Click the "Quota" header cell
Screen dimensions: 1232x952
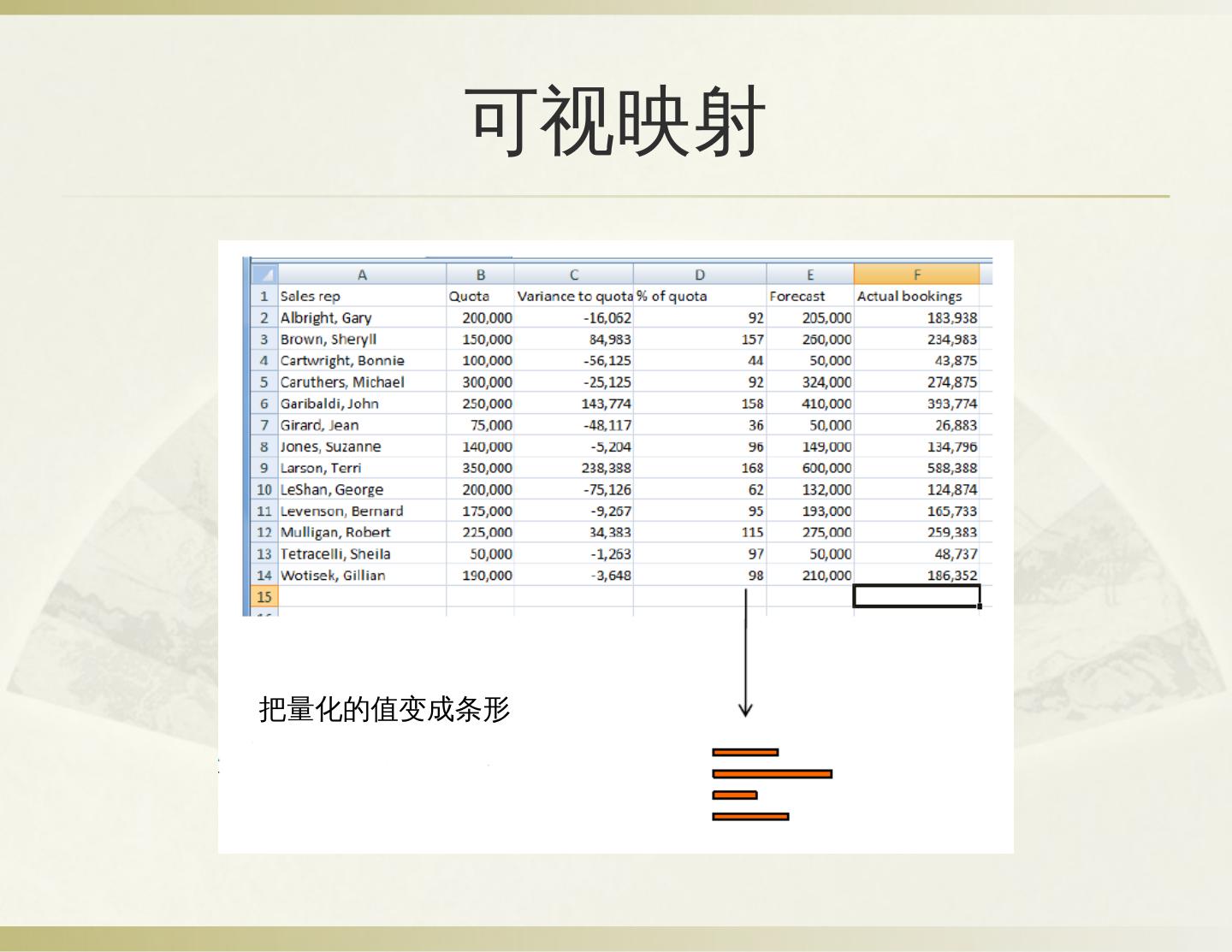pyautogui.click(x=480, y=296)
